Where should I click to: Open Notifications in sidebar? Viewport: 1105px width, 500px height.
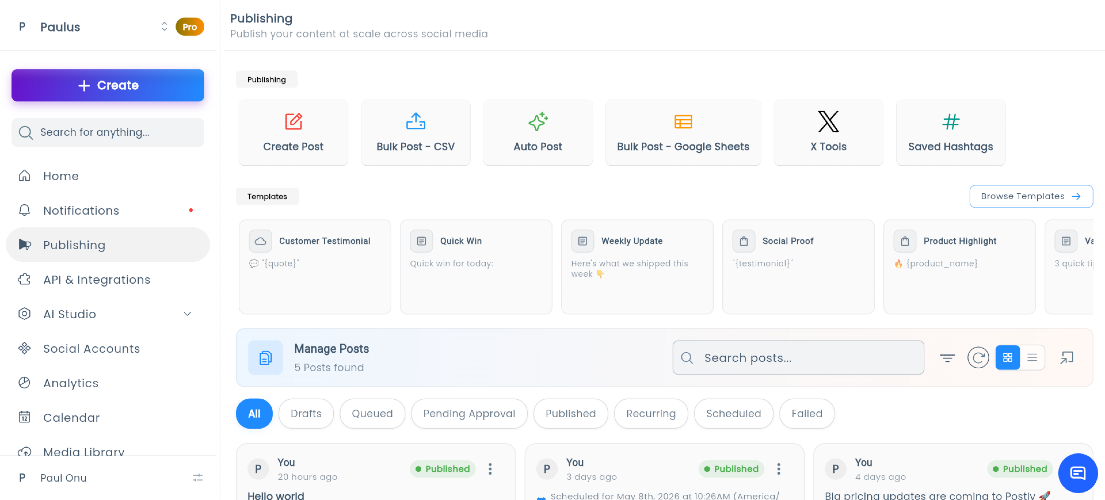108,211
